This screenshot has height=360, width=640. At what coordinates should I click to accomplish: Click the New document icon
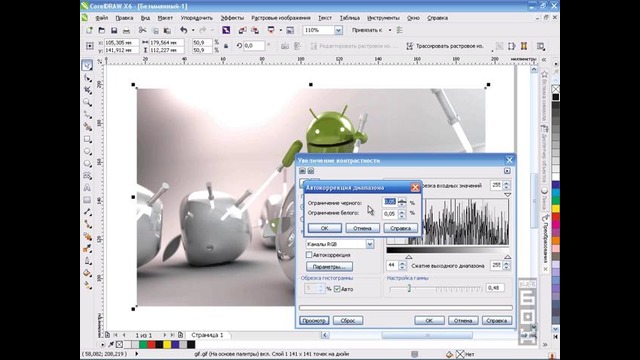[89, 30]
